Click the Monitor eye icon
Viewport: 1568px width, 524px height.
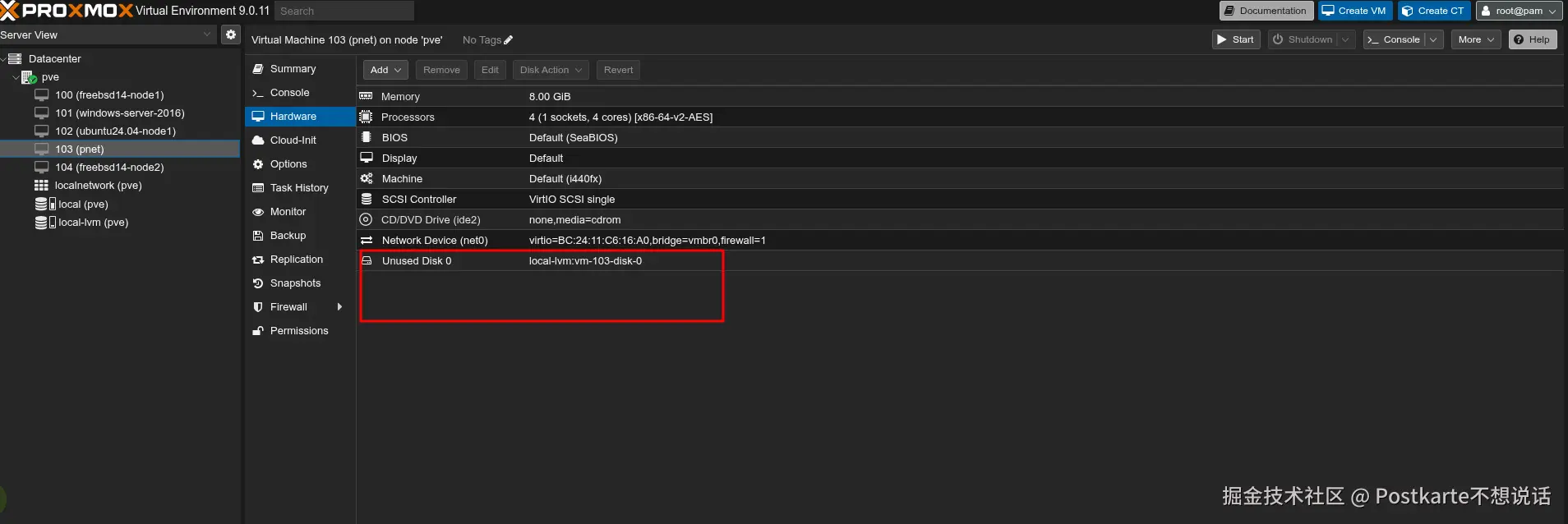(258, 212)
